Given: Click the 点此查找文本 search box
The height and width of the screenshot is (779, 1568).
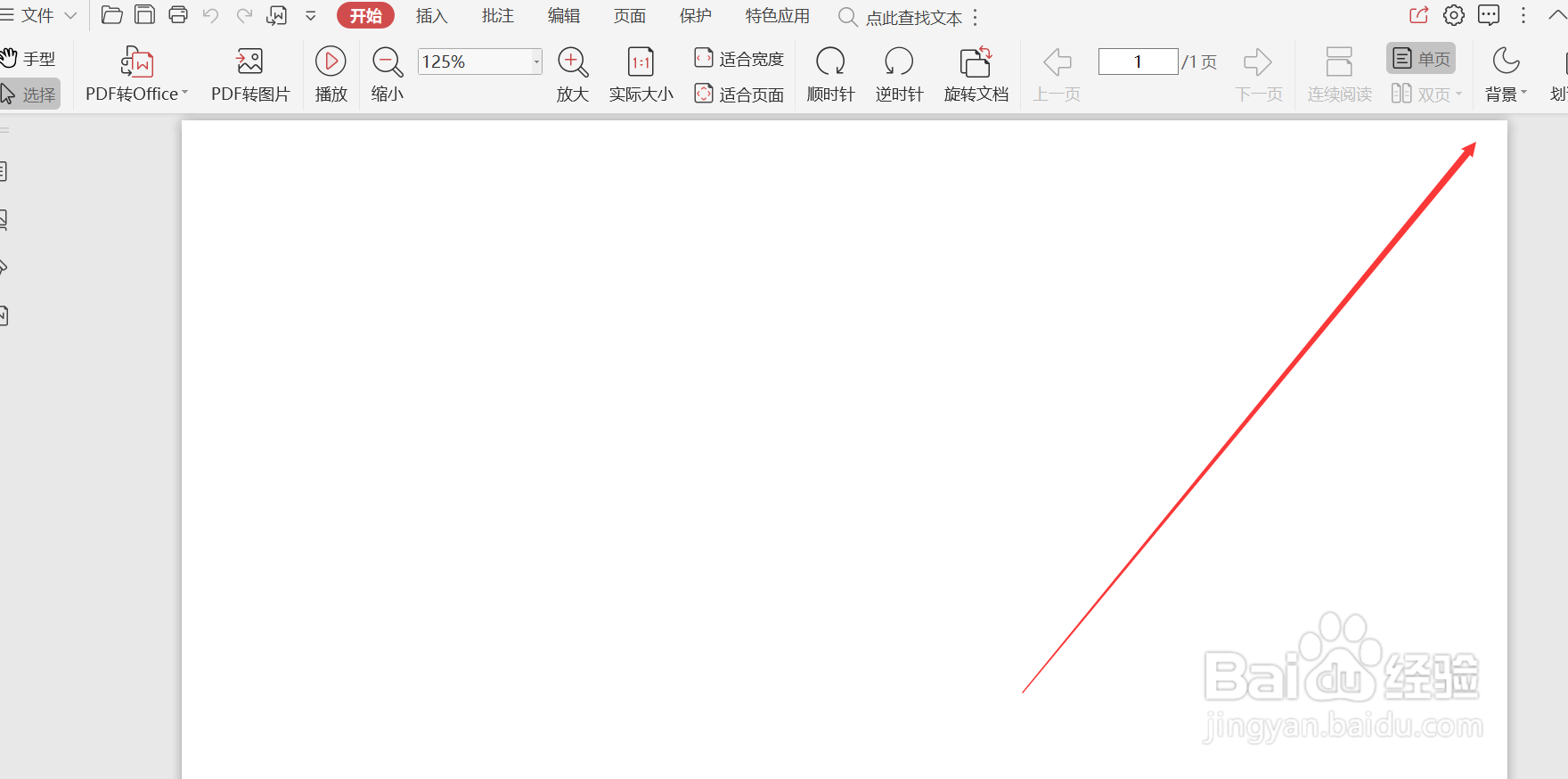Looking at the screenshot, I should click(x=901, y=17).
